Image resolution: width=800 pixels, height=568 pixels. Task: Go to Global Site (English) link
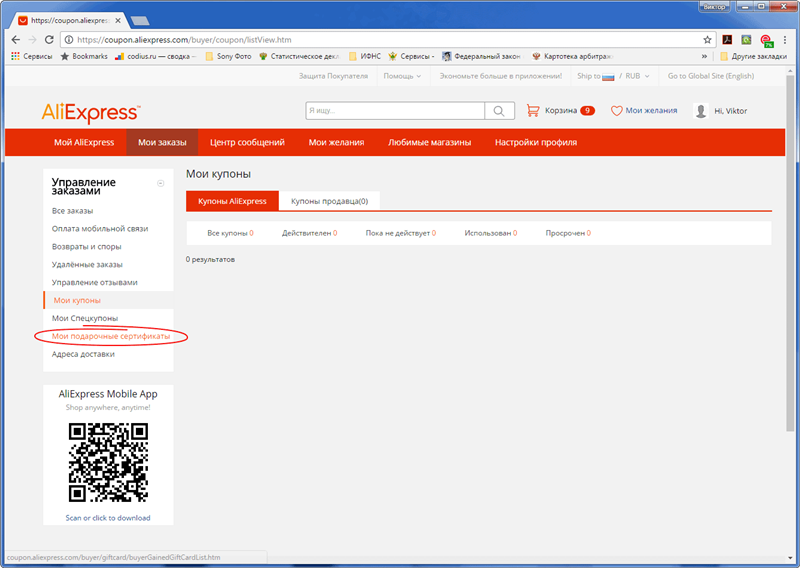[710, 76]
